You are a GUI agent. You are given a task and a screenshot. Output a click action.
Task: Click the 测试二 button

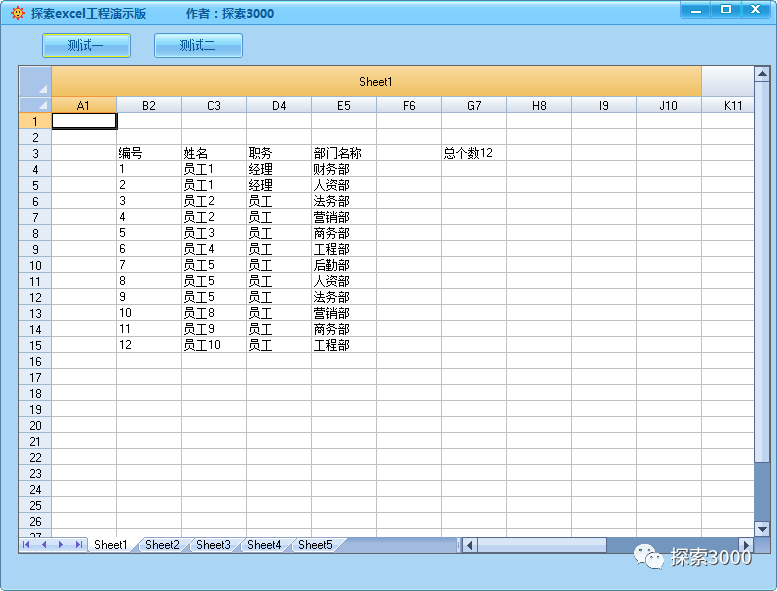198,46
